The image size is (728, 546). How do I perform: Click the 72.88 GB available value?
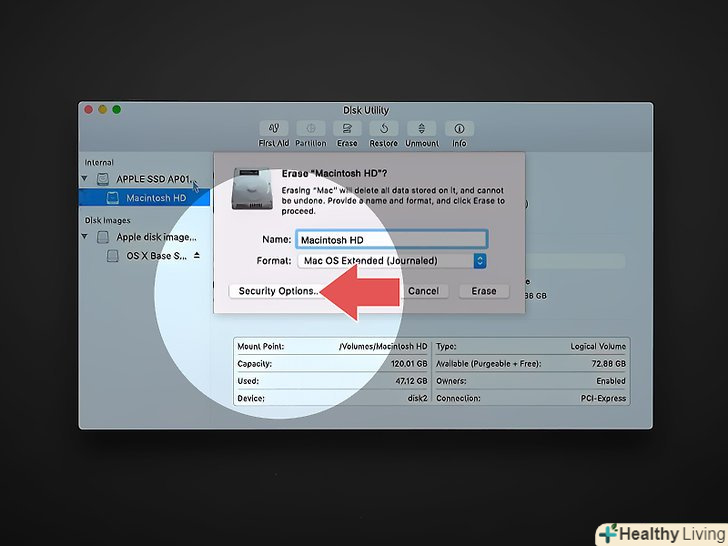(609, 364)
